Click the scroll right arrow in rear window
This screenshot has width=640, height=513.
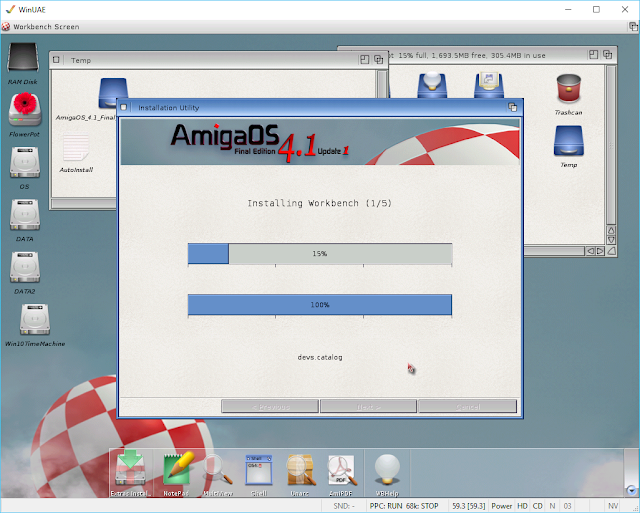click(x=600, y=251)
